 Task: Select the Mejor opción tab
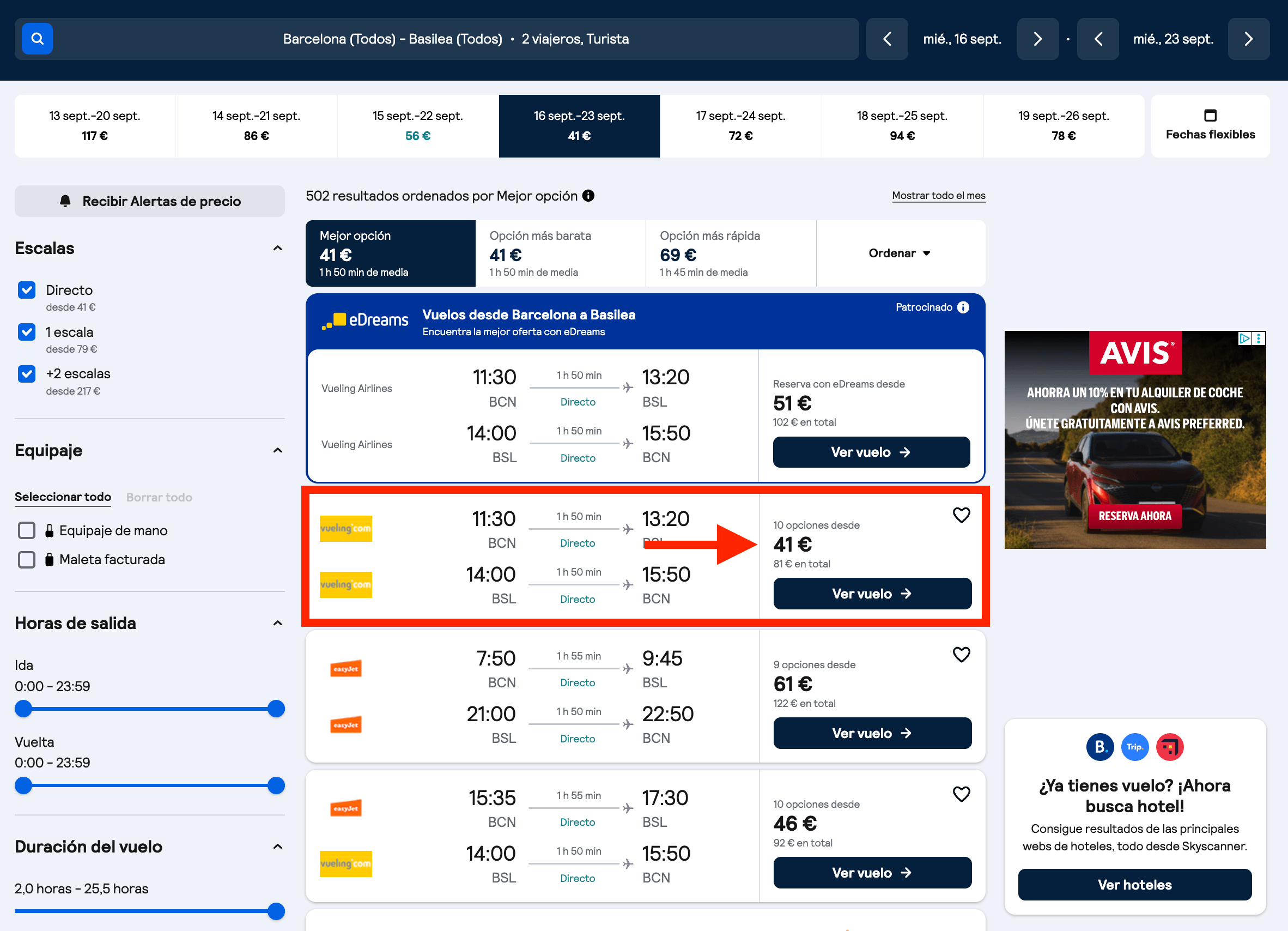(x=391, y=253)
